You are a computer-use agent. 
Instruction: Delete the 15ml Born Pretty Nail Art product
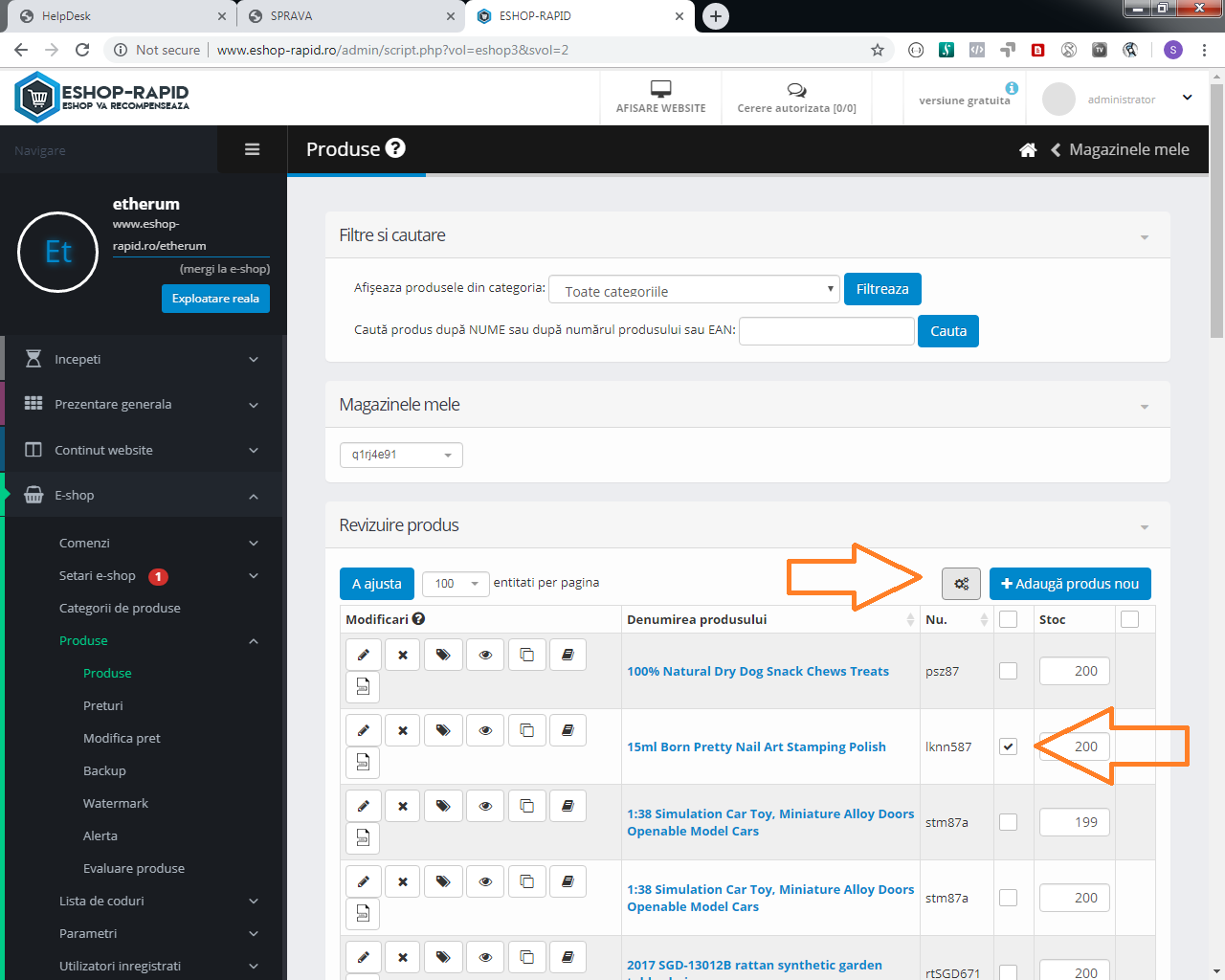[403, 730]
